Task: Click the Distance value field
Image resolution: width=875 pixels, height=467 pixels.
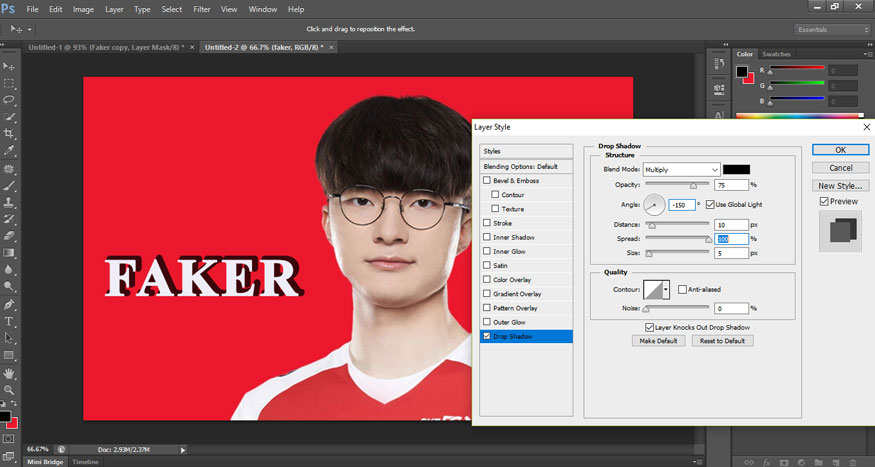Action: point(732,224)
